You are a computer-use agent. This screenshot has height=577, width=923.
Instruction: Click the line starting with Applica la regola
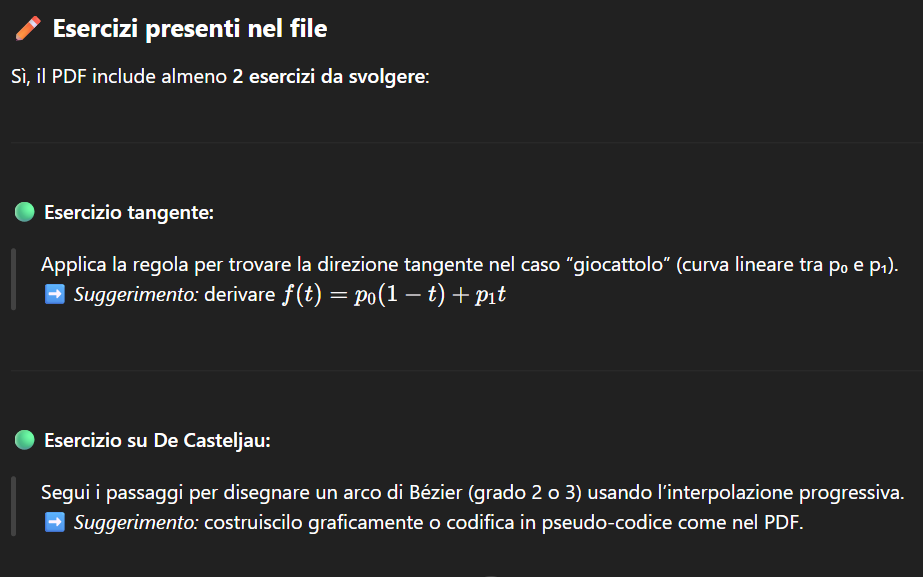(x=470, y=265)
